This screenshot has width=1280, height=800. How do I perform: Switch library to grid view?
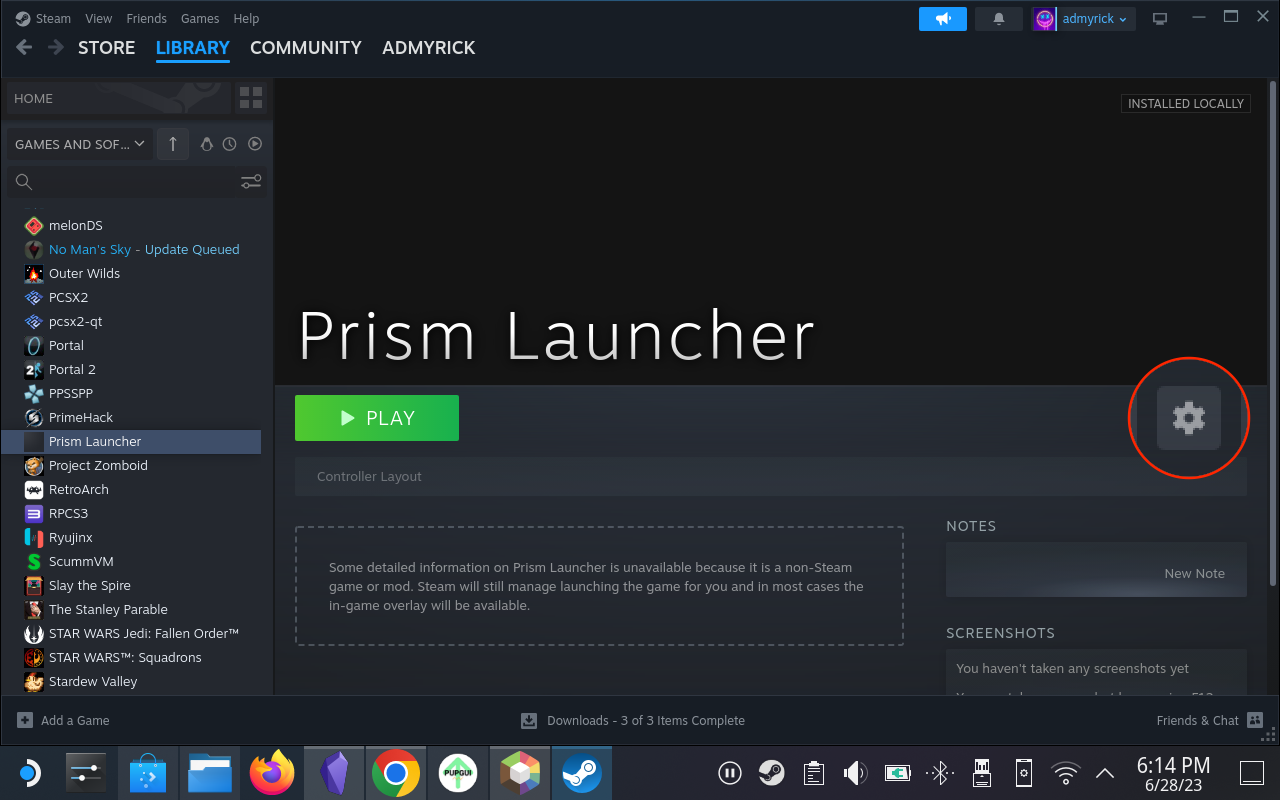[x=250, y=97]
